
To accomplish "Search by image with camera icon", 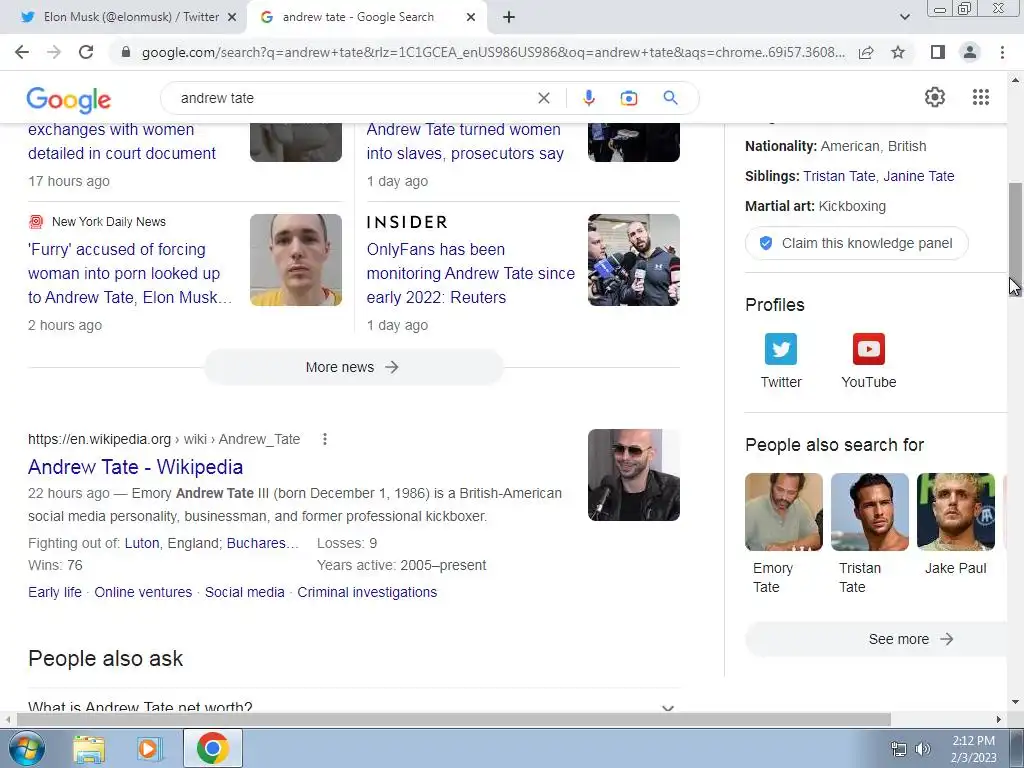I will pyautogui.click(x=628, y=98).
